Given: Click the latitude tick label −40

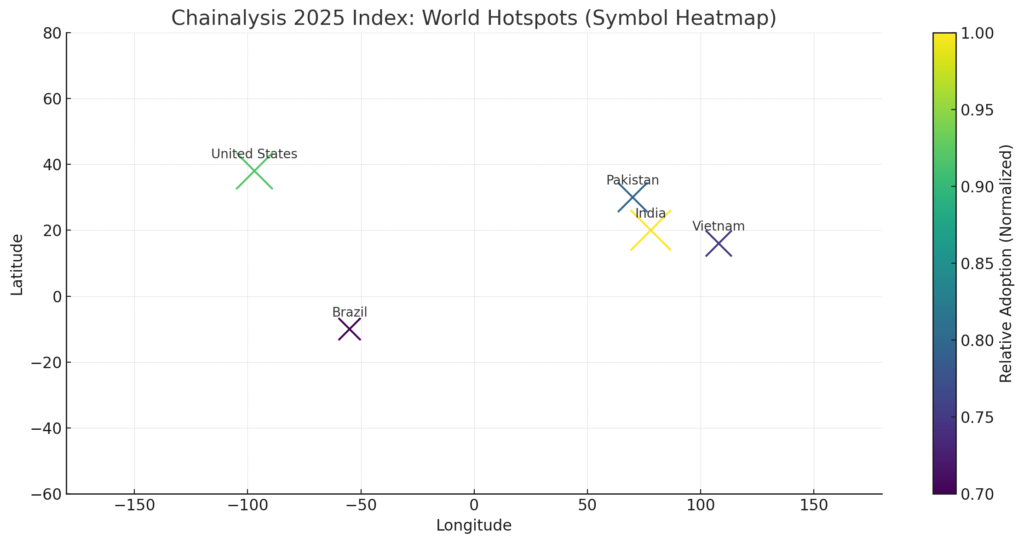Looking at the screenshot, I should (x=44, y=429).
